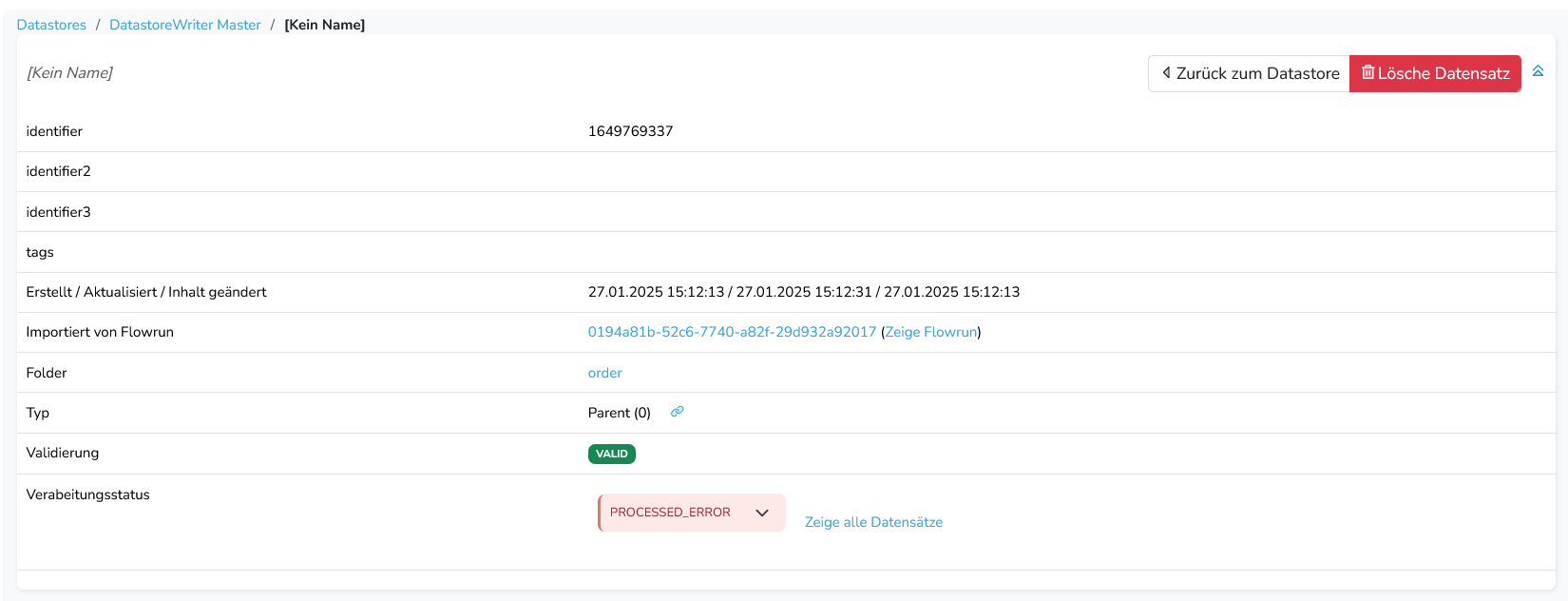Open DatastoreWriter Master breadcrumb

tap(184, 25)
